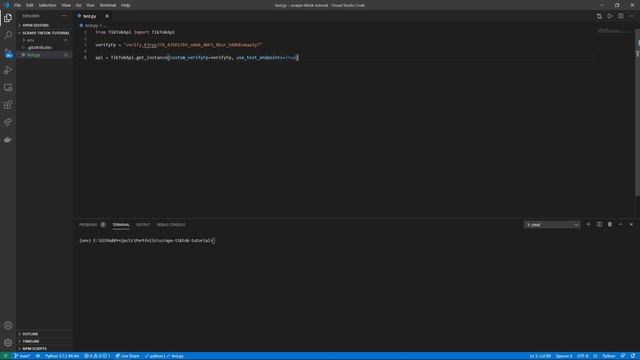This screenshot has height=360, width=640.
Task: Expand the Open Editors section
Action: 44,25
